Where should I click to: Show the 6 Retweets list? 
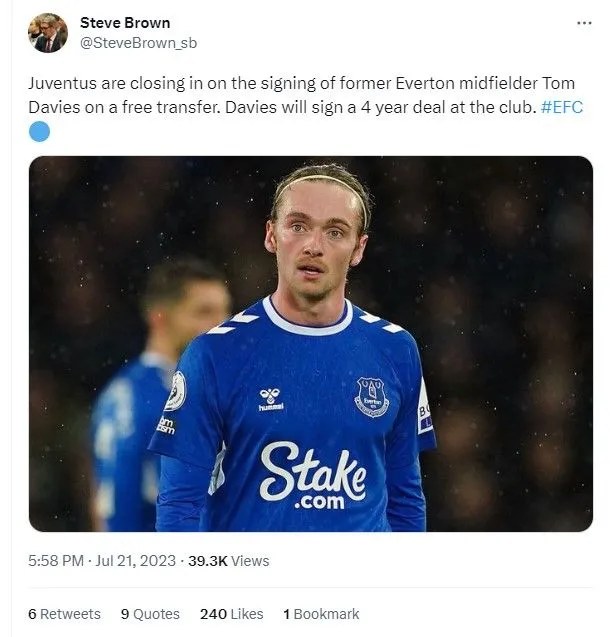pyautogui.click(x=64, y=614)
